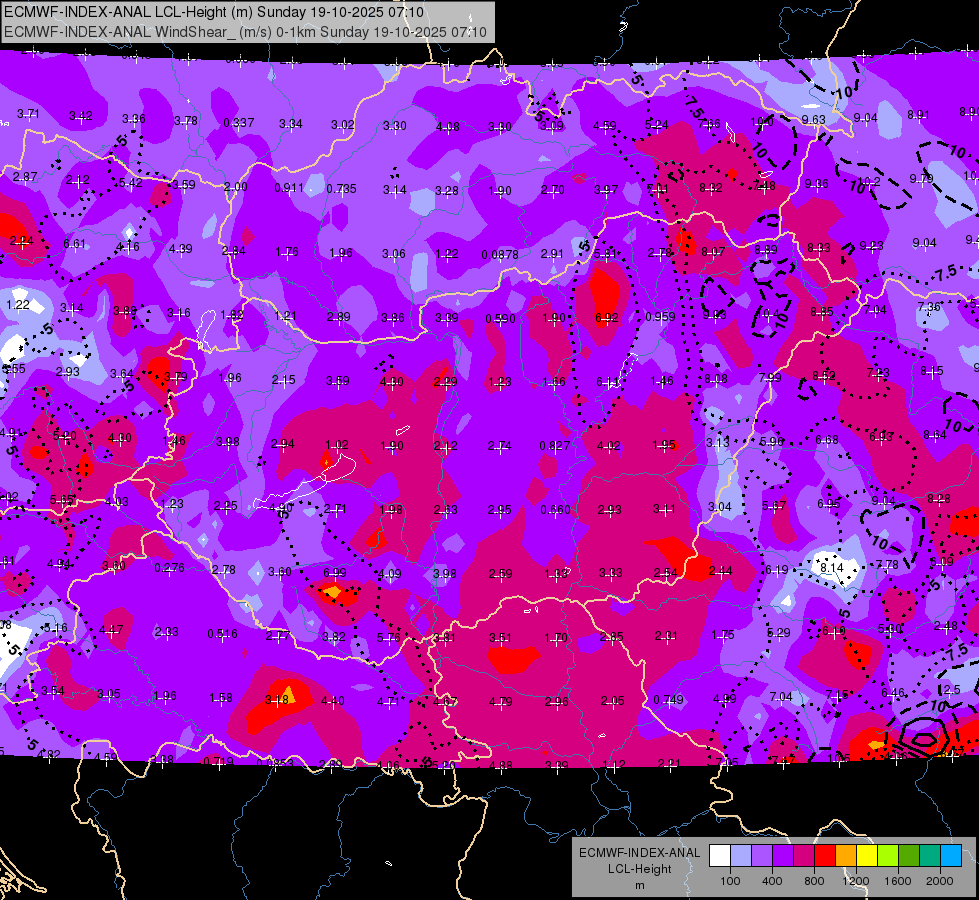979x900 pixels.
Task: Click the 800 legend scale label
Action: pos(814,881)
